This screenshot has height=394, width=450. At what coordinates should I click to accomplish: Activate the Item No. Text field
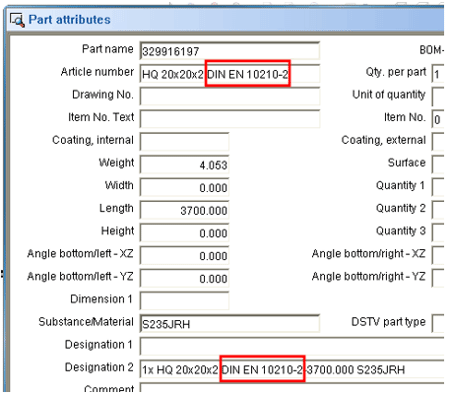pyautogui.click(x=230, y=119)
